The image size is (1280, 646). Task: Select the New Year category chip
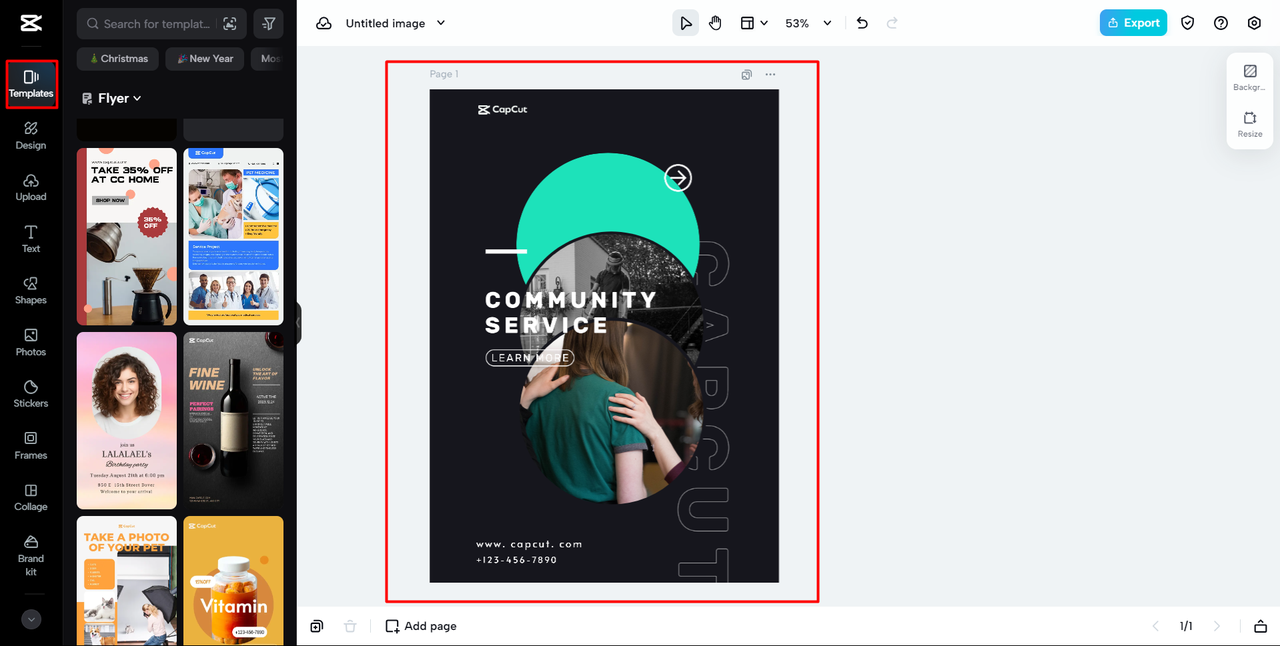(204, 58)
